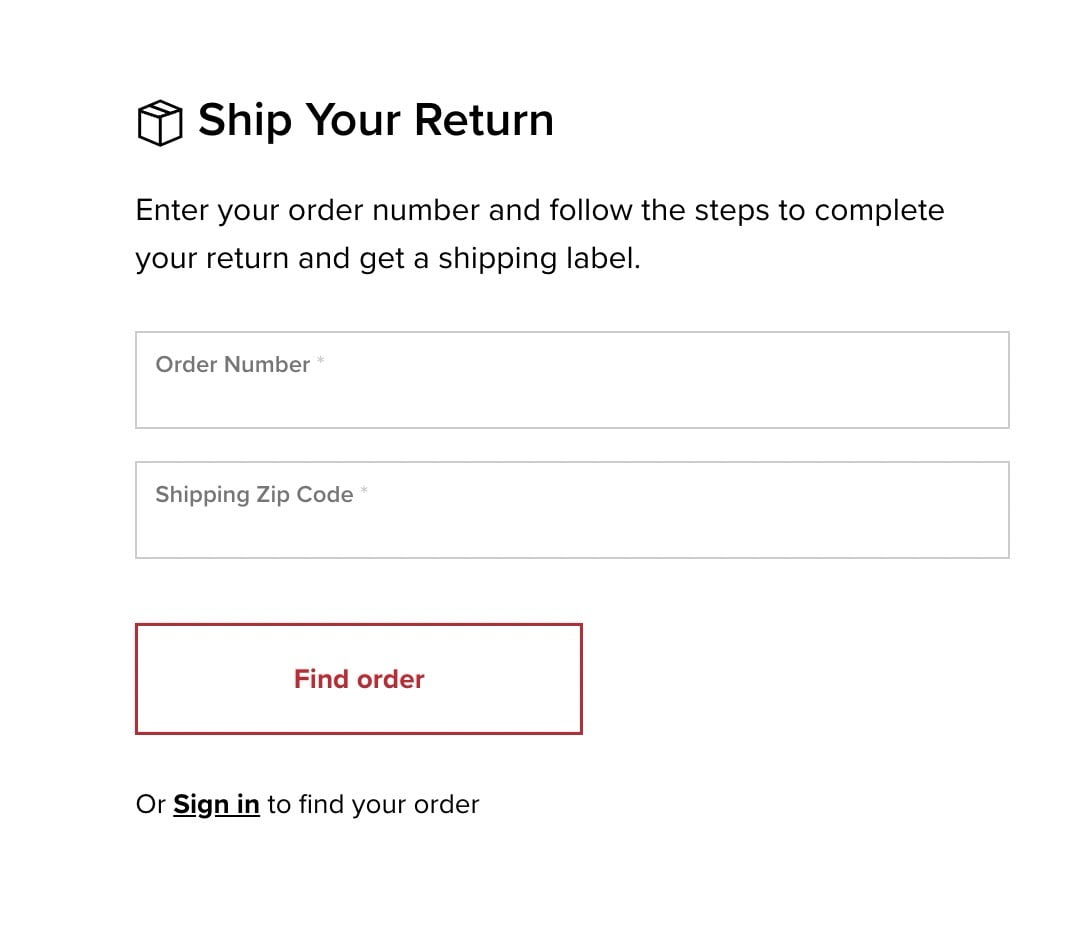Image resolution: width=1072 pixels, height=938 pixels.
Task: Click the instructions paragraph about order number
Action: 539,233
